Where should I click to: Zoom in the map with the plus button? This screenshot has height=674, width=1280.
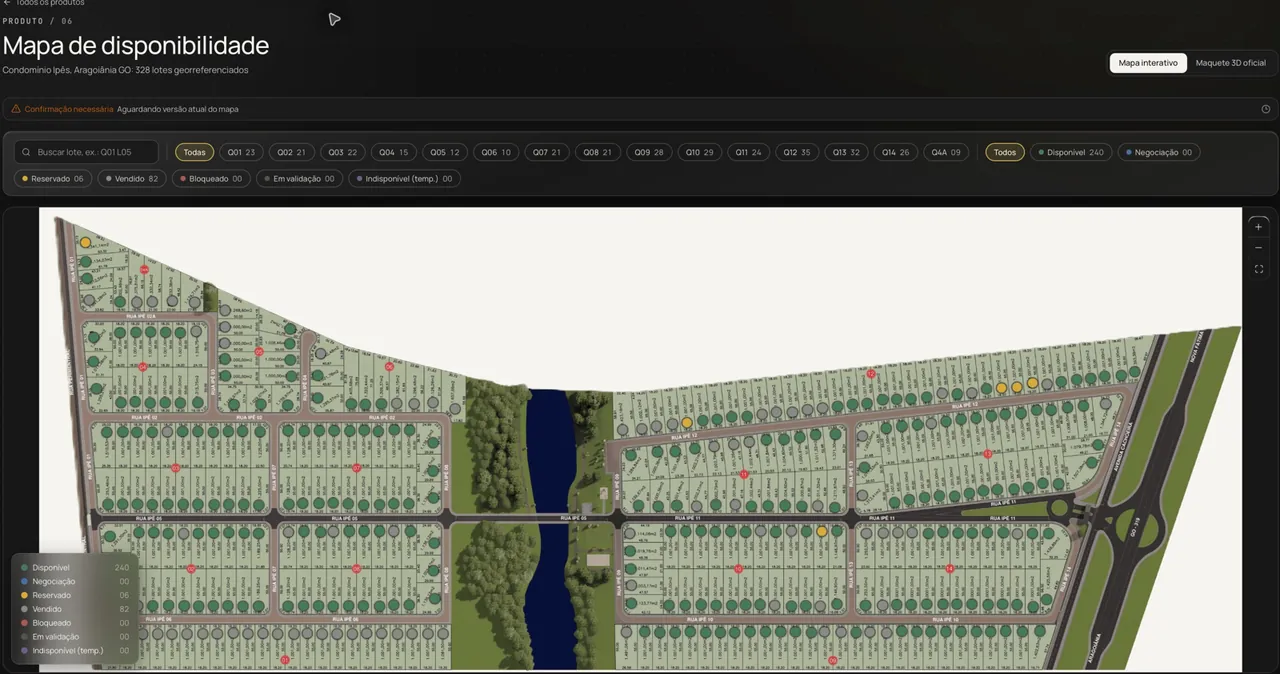[1258, 227]
